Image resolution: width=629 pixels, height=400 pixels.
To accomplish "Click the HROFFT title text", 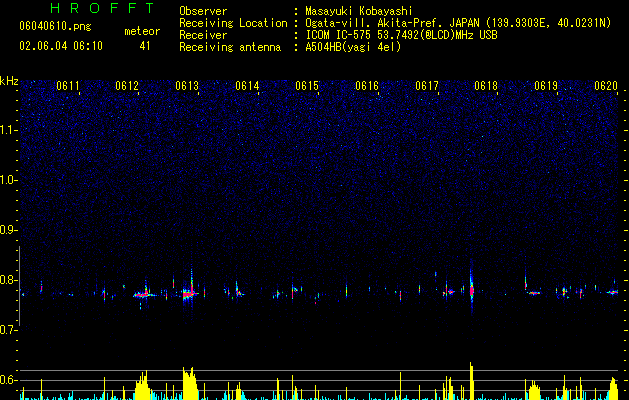I will 102,8.
